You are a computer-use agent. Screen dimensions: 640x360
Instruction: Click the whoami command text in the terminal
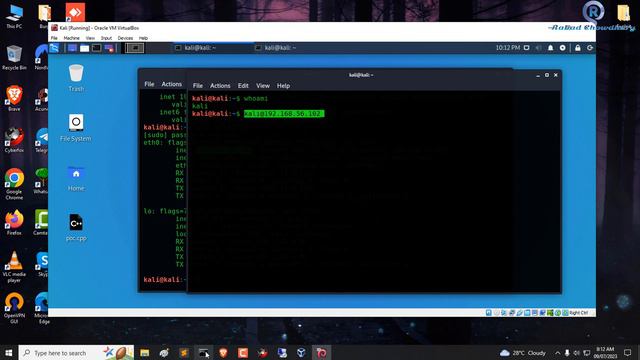point(256,98)
